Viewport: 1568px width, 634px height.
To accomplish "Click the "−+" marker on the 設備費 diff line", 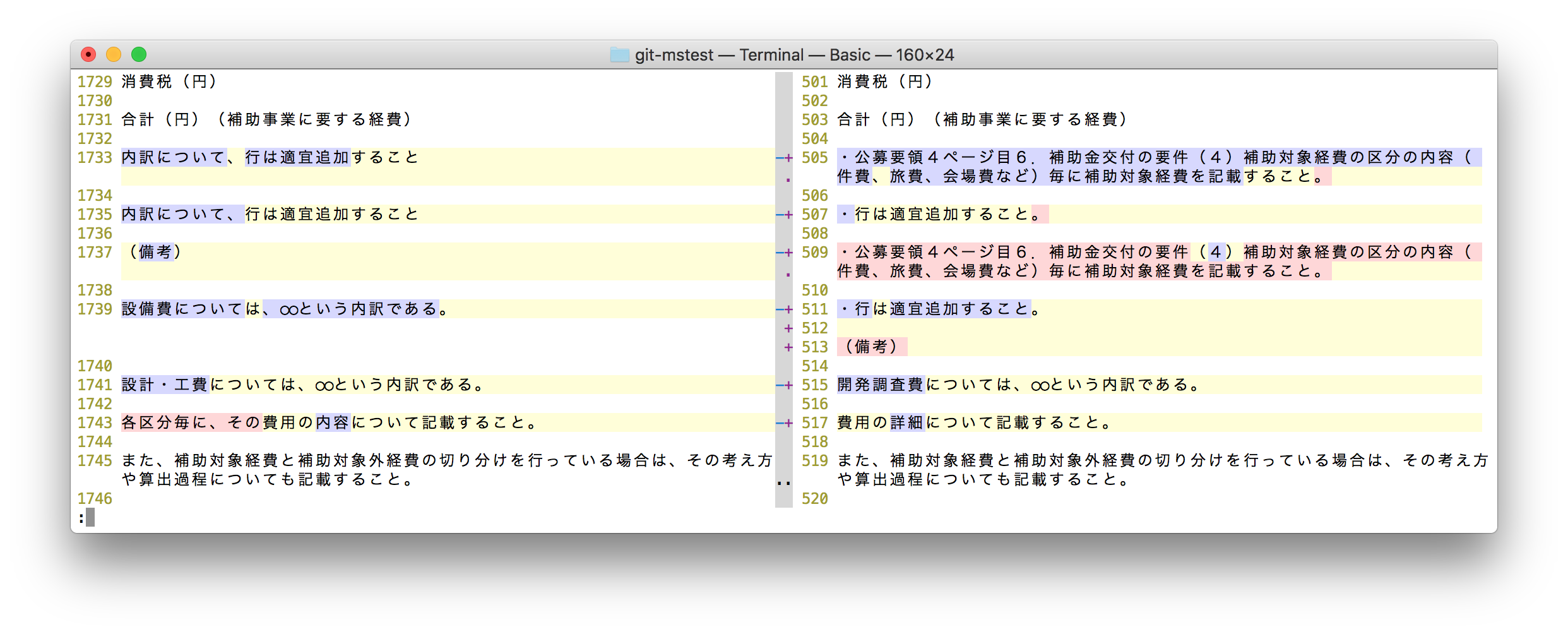I will pyautogui.click(x=785, y=309).
